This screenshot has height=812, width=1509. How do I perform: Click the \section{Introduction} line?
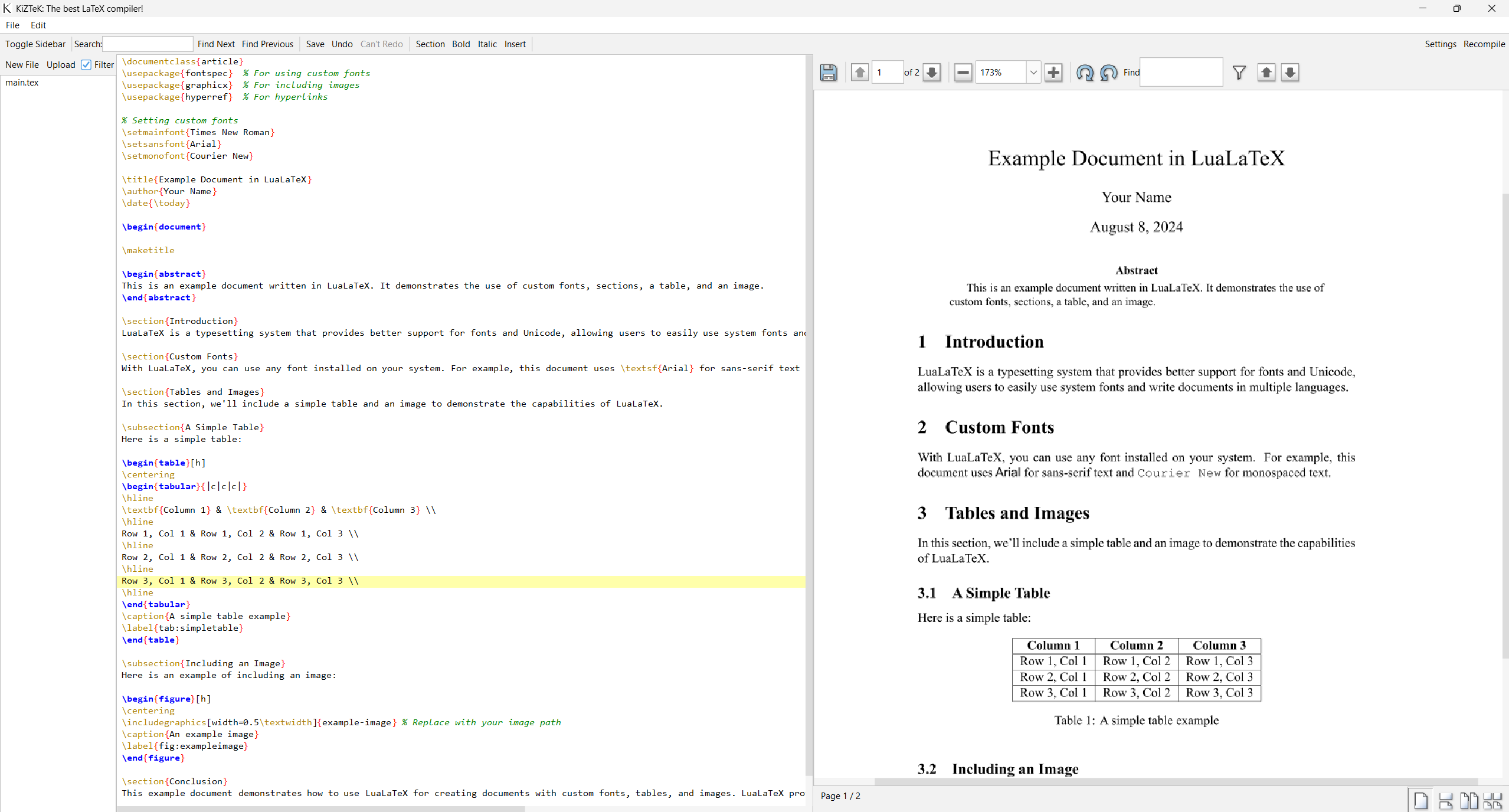(180, 321)
